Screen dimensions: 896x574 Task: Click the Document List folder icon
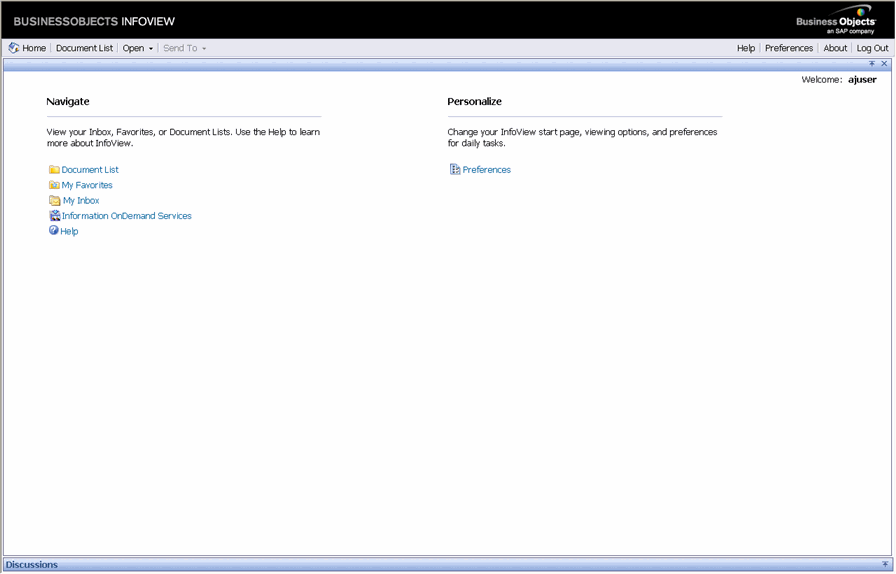click(x=54, y=170)
